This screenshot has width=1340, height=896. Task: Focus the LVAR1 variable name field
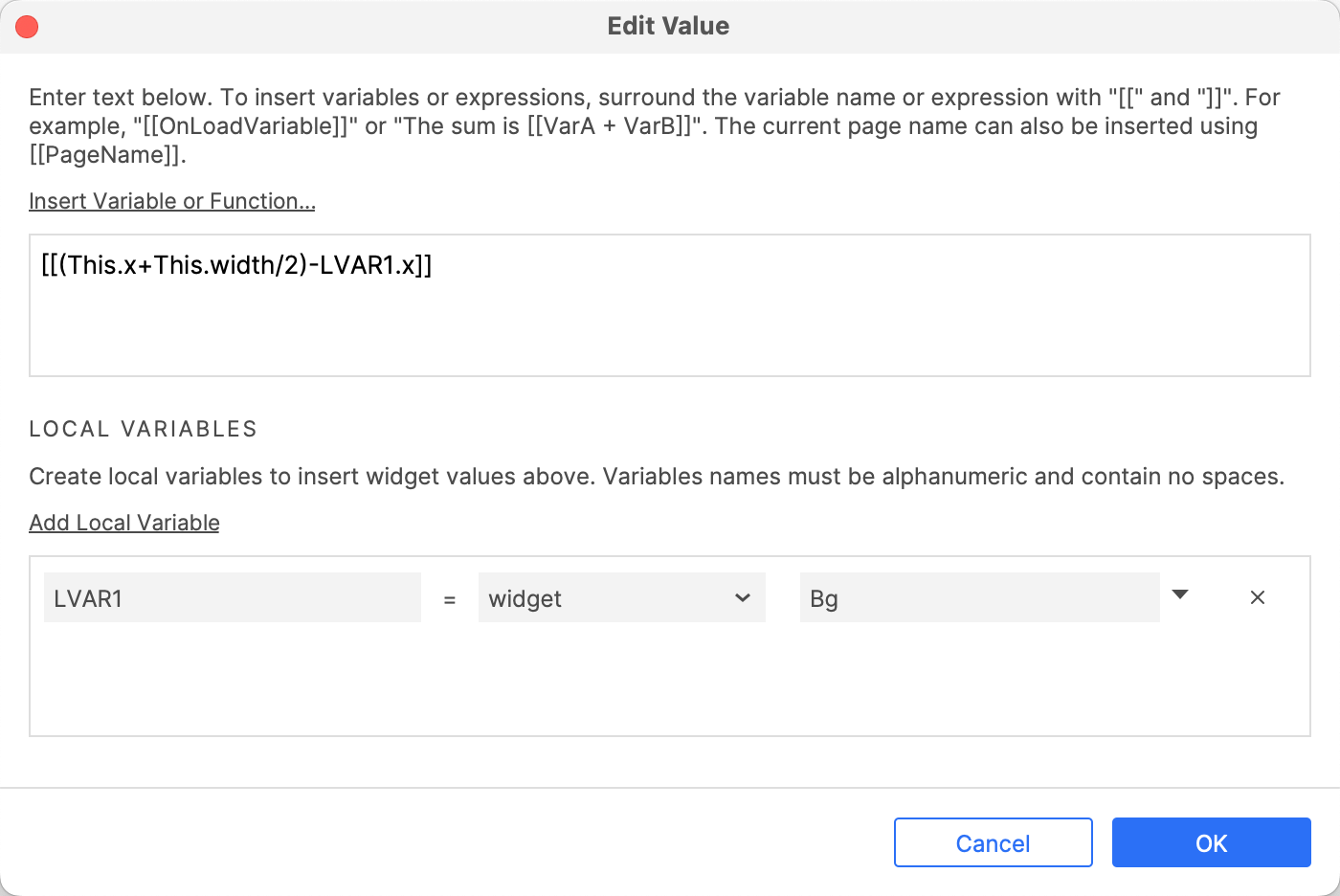pos(232,598)
